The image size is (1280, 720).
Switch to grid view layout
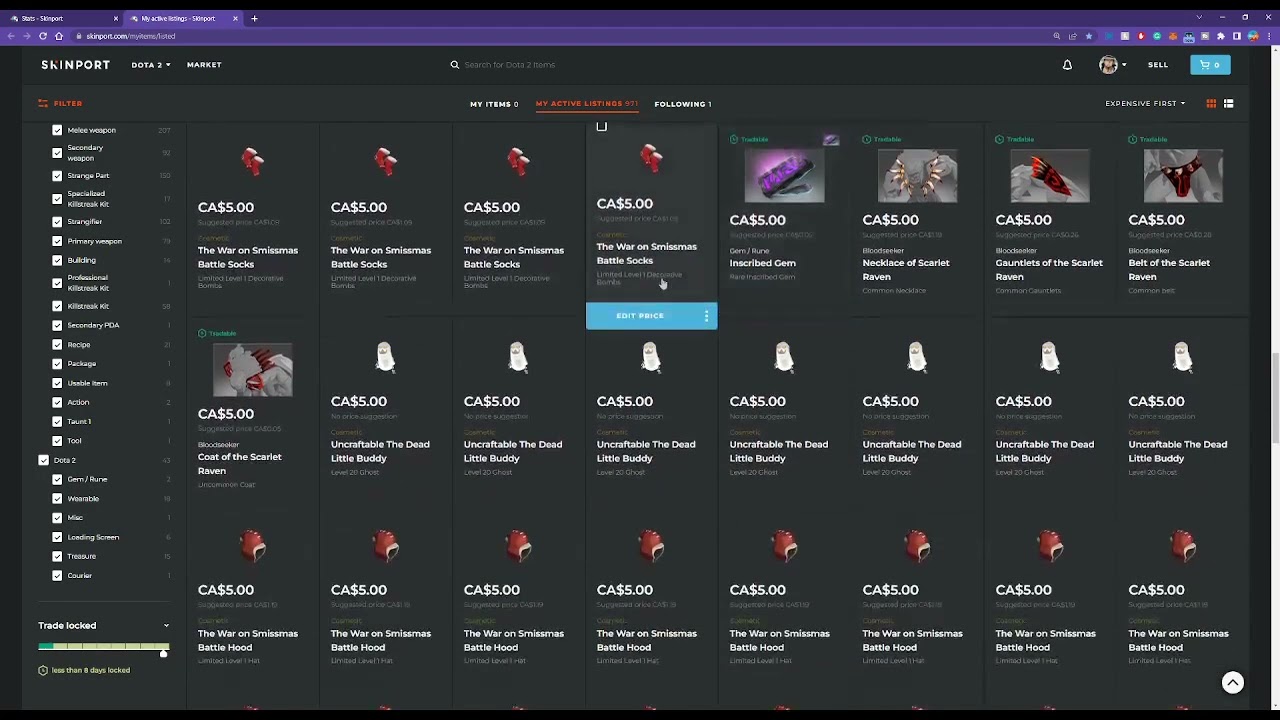click(1211, 104)
